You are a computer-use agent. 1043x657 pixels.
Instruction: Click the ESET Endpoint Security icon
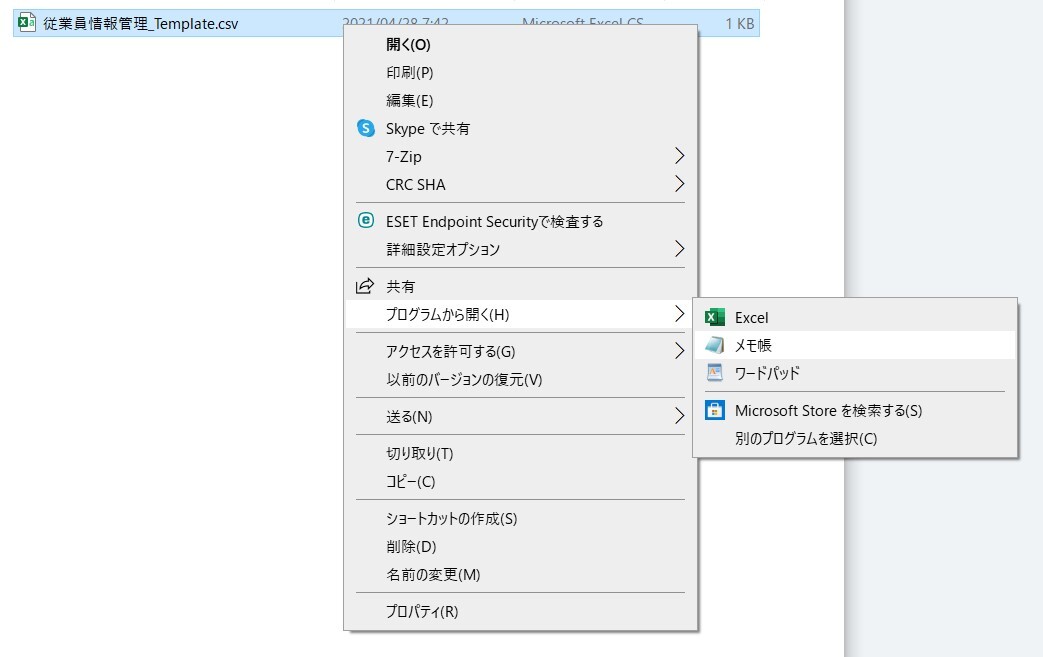(x=365, y=221)
